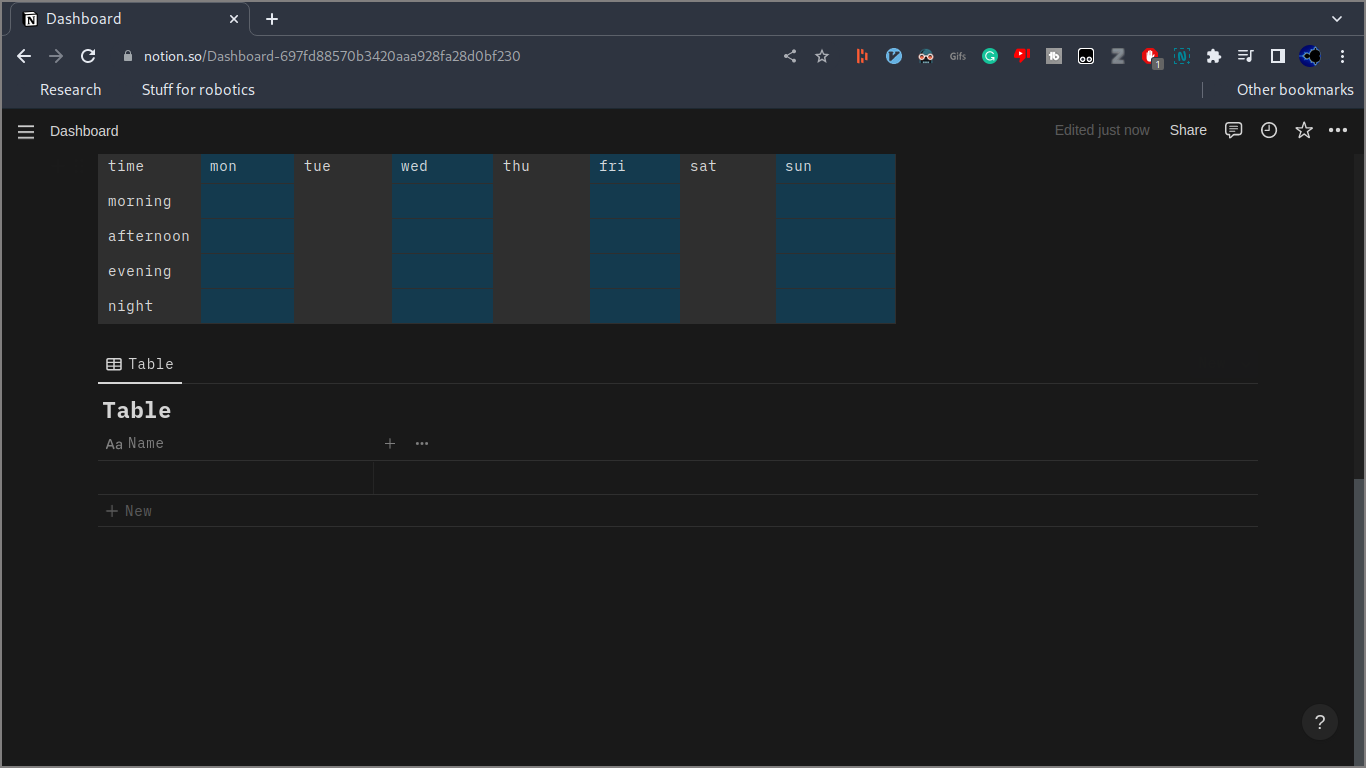The height and width of the screenshot is (768, 1366).
Task: Click the 'sat' header cell
Action: click(x=728, y=167)
